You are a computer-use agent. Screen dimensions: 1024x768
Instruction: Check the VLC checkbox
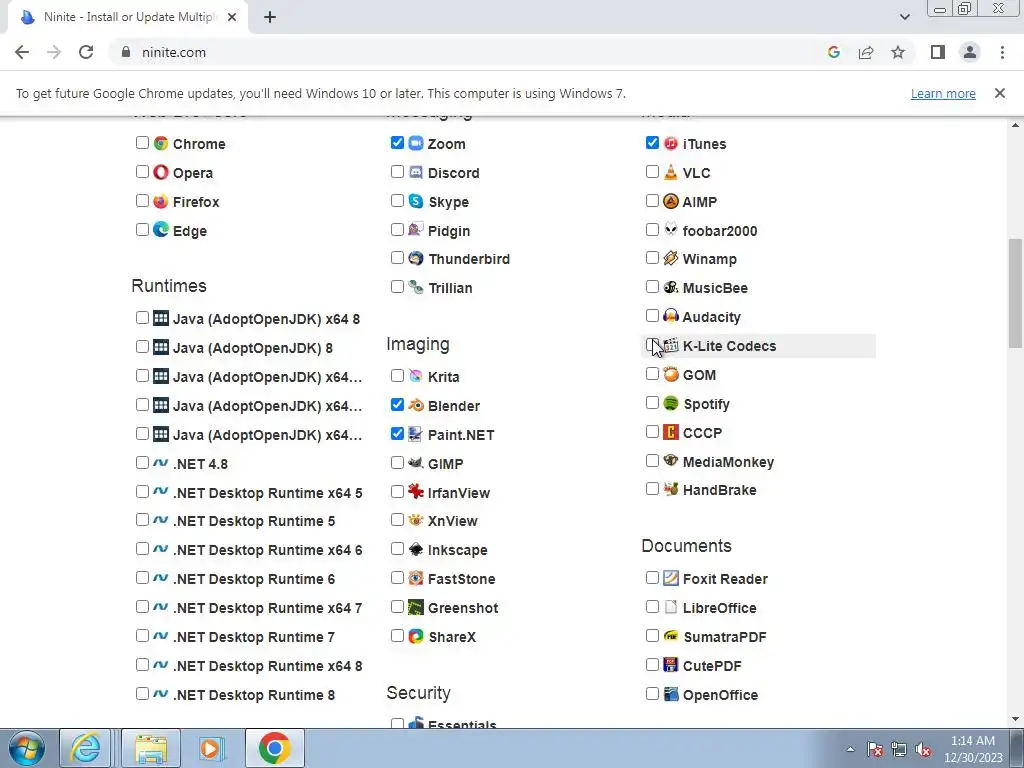click(652, 172)
